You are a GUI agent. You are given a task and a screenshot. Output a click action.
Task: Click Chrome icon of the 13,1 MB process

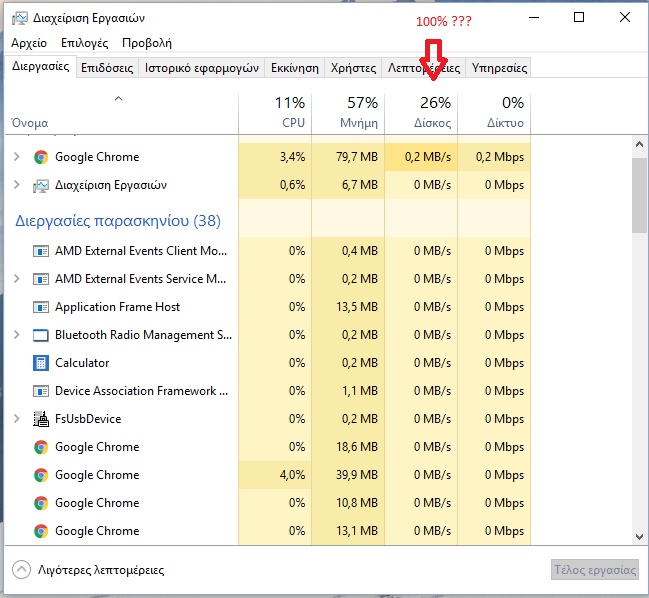coord(41,531)
